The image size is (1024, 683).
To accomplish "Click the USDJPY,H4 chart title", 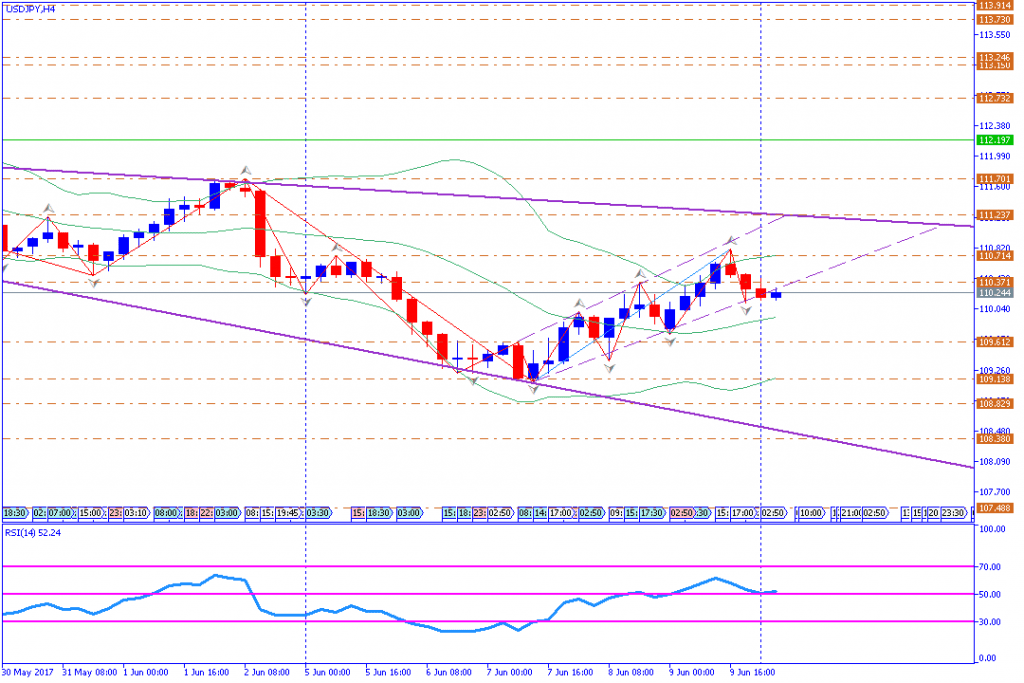I will click(29, 10).
